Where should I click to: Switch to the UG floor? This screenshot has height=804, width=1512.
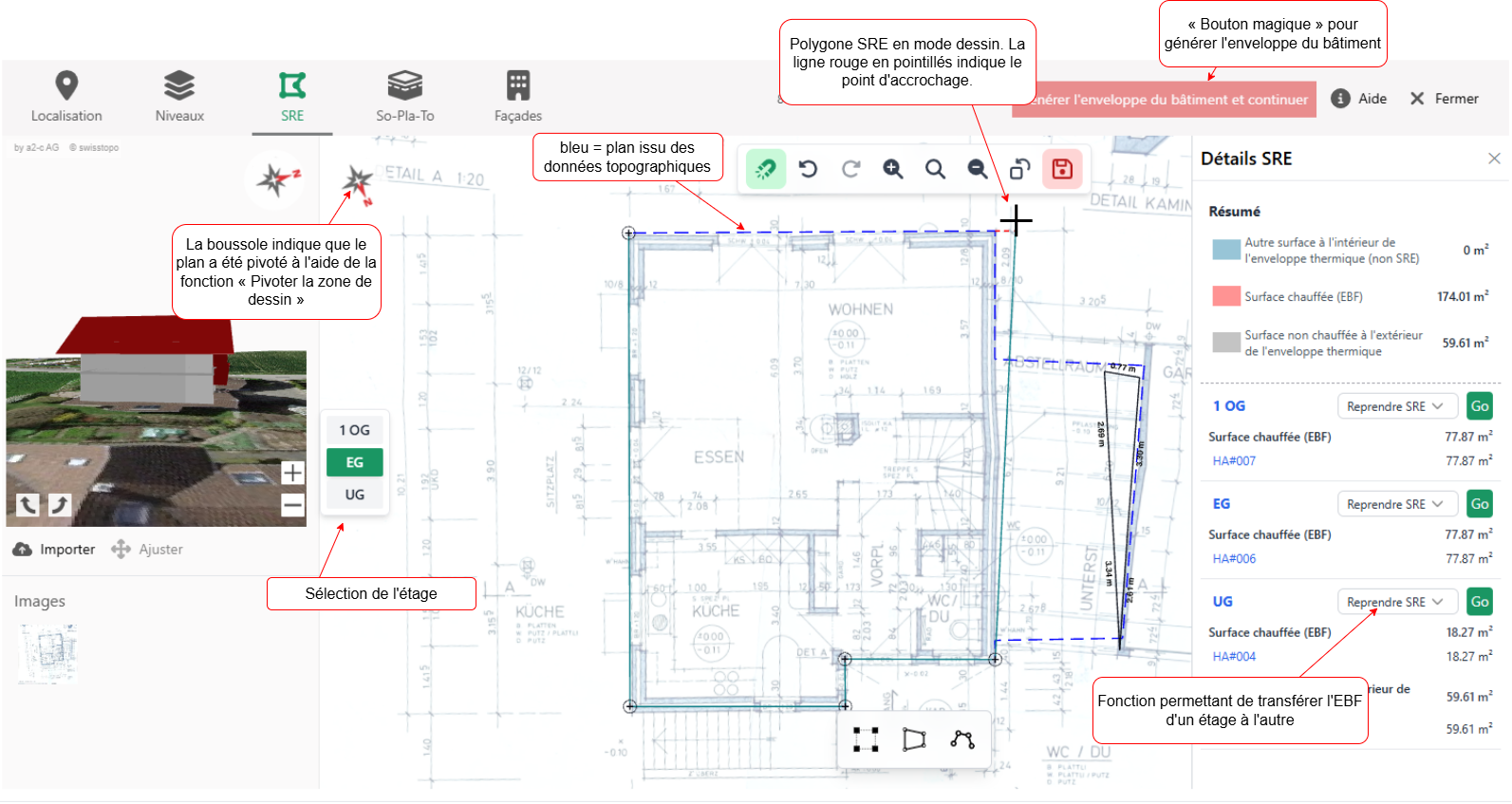(x=354, y=495)
